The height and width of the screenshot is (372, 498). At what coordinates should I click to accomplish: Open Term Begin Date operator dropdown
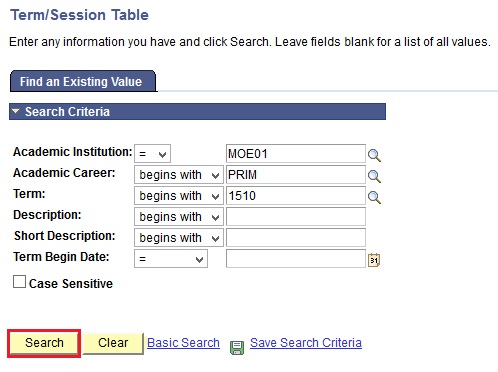pos(171,259)
